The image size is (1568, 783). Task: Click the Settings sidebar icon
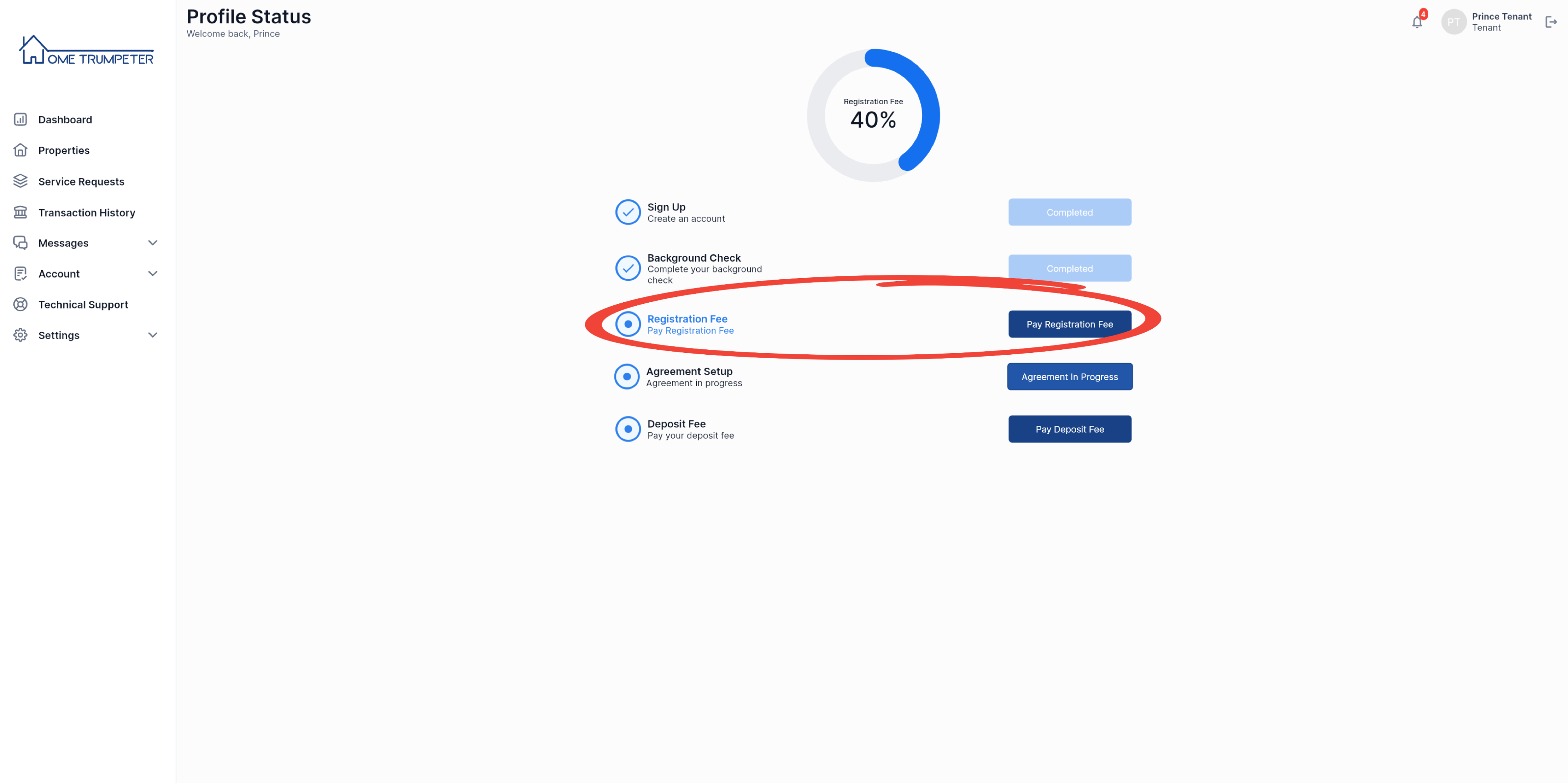(20, 335)
